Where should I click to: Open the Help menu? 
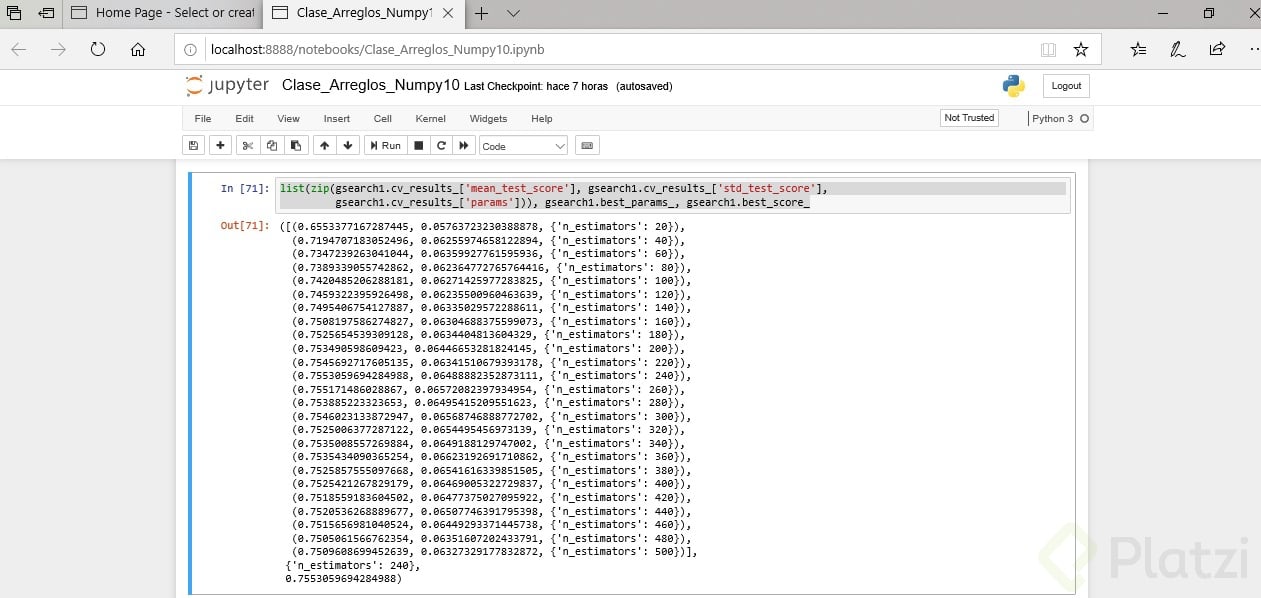click(542, 118)
